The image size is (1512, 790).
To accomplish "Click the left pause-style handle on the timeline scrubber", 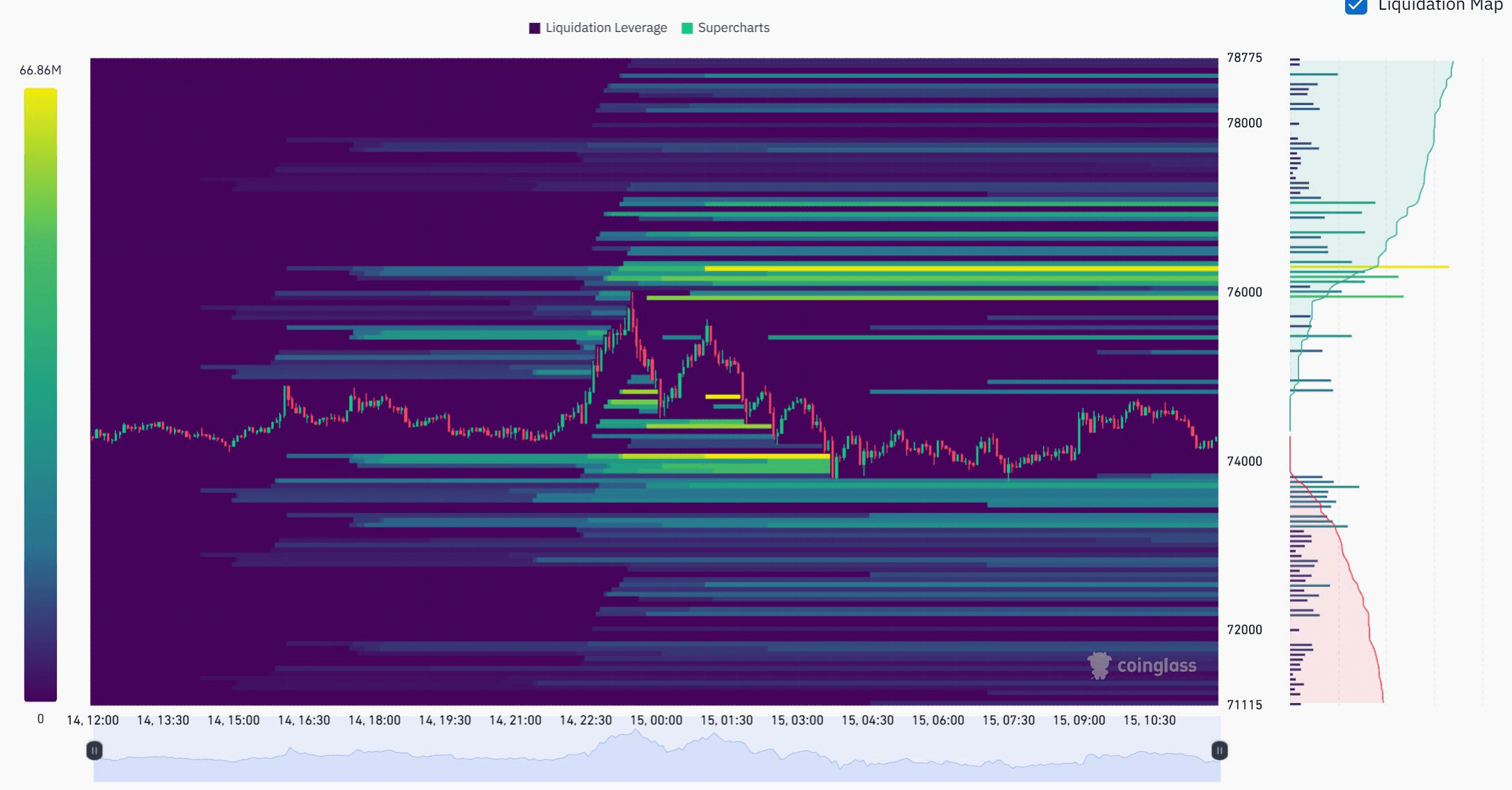I will [x=95, y=750].
